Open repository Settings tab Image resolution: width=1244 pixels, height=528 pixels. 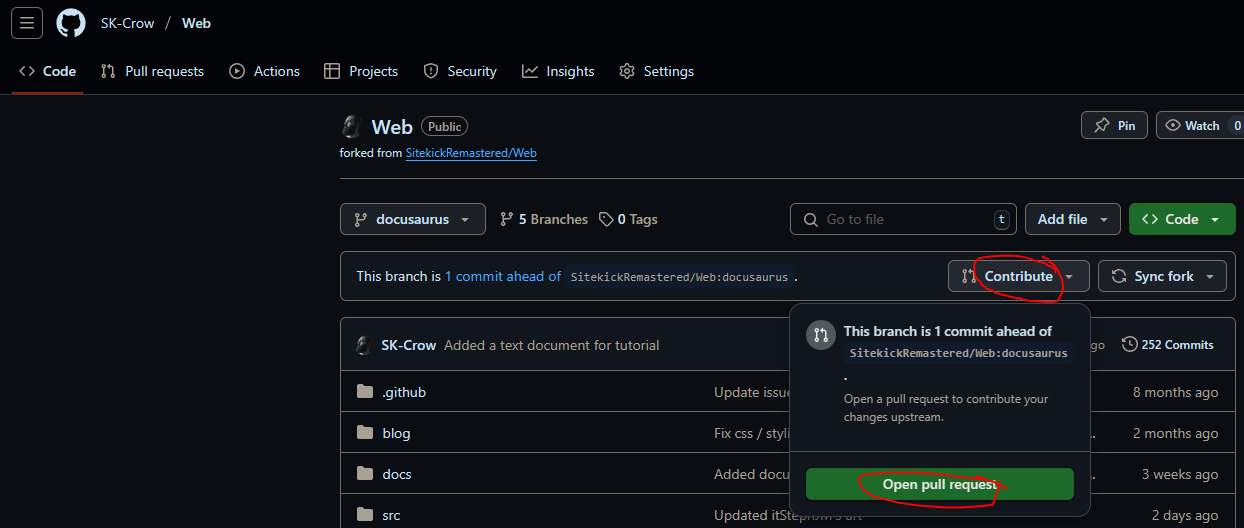pyautogui.click(x=656, y=71)
